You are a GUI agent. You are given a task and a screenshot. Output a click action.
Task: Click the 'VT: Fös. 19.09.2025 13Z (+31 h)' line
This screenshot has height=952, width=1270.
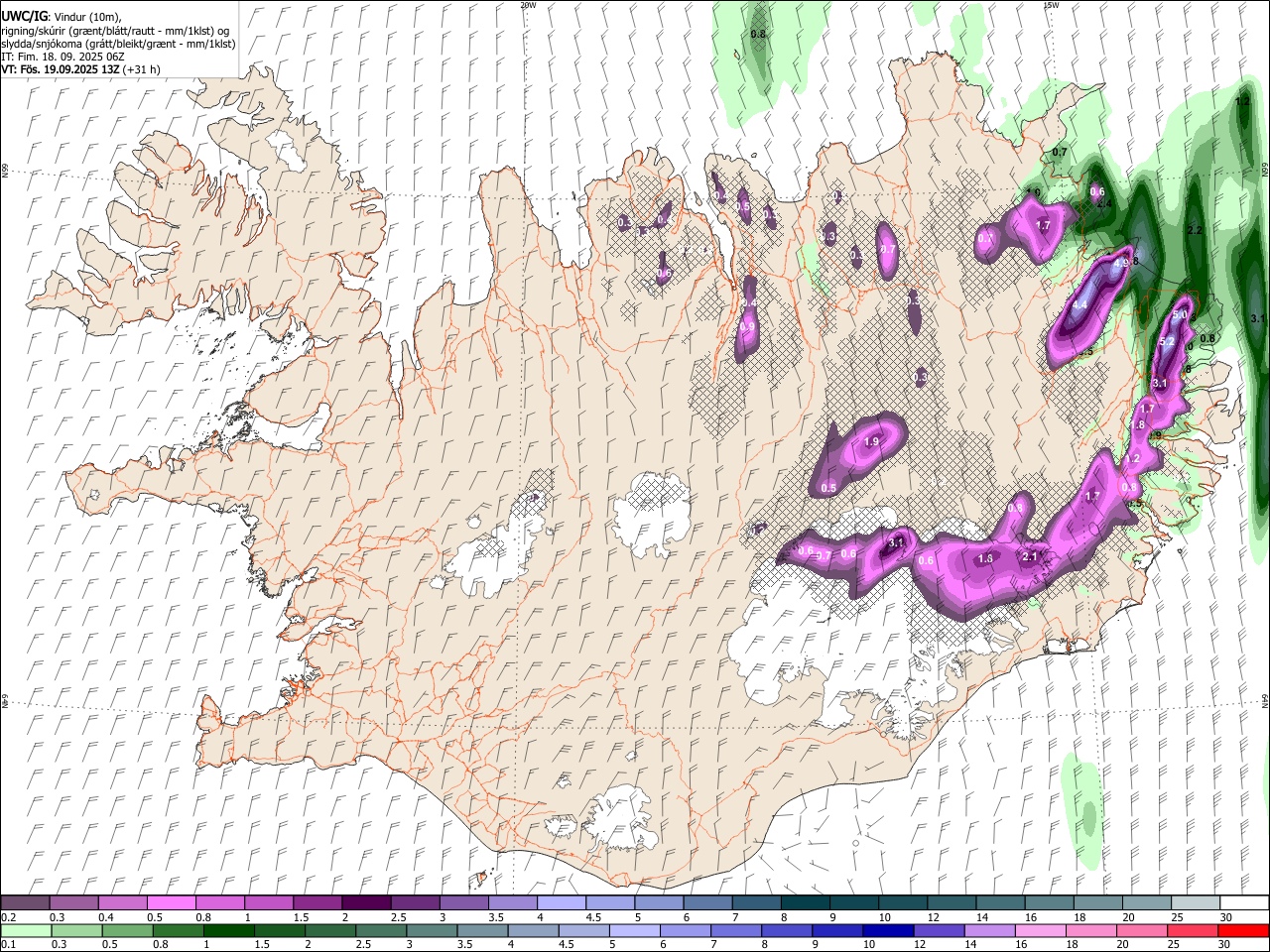click(x=81, y=69)
